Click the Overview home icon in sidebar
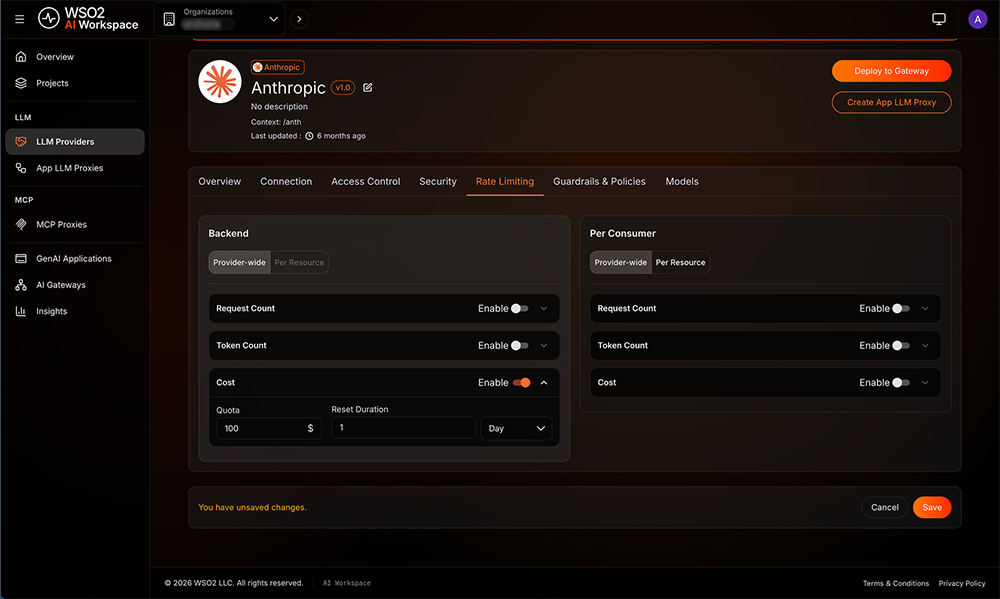The height and width of the screenshot is (599, 1000). (x=21, y=57)
